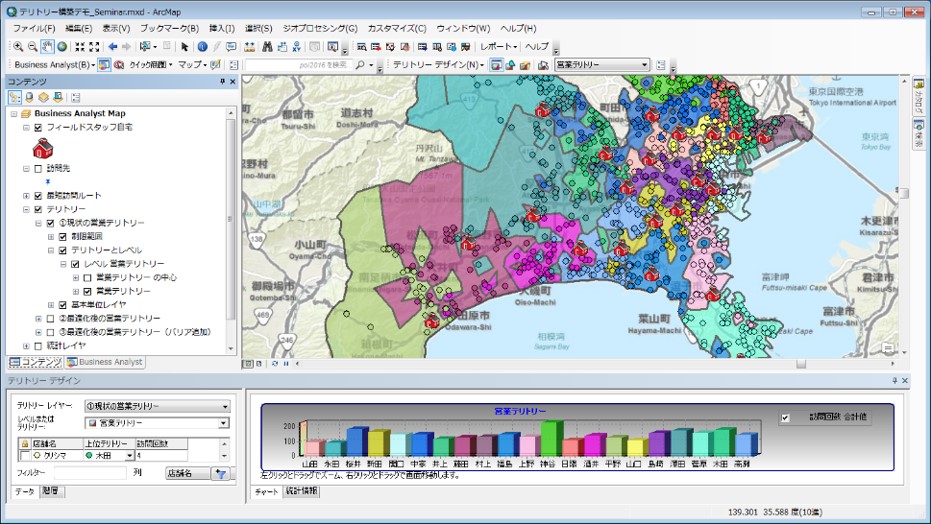
Task: Open the Find binoculars tool
Action: point(267,47)
